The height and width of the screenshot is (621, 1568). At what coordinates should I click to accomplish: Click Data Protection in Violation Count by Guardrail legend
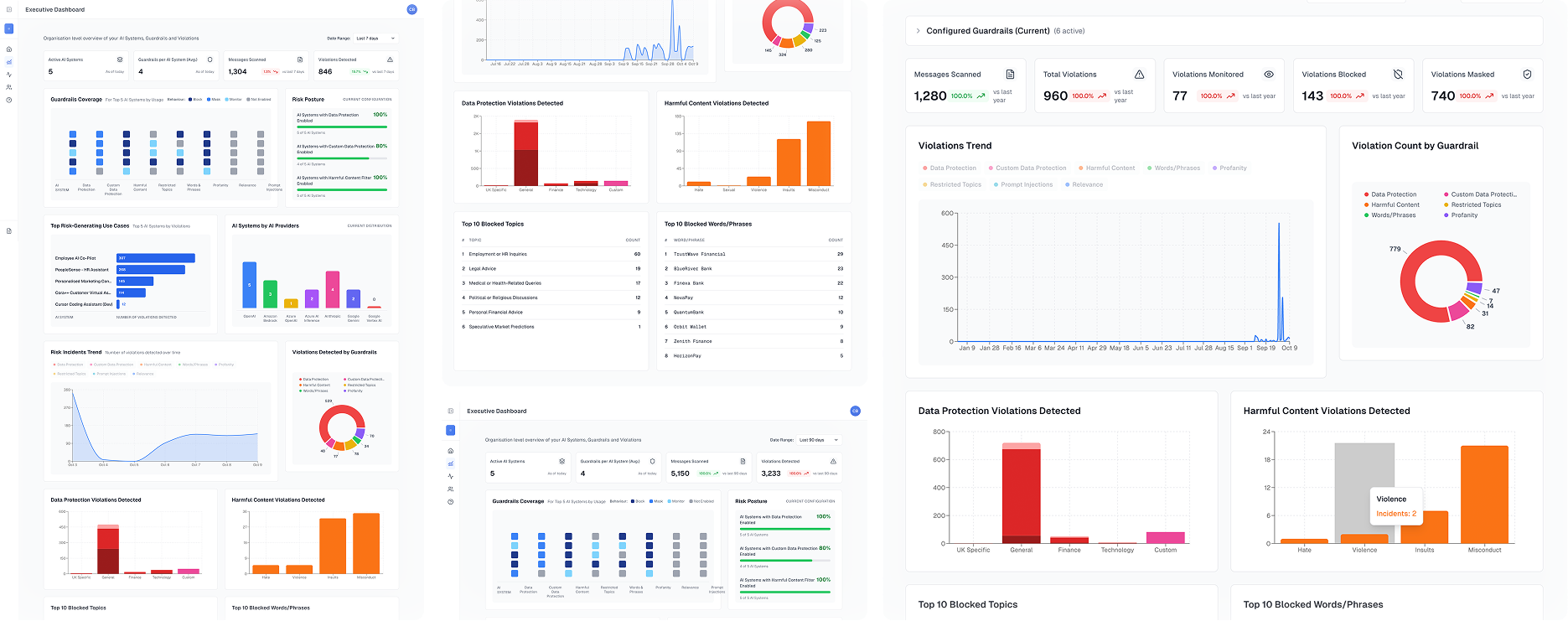tap(1390, 194)
